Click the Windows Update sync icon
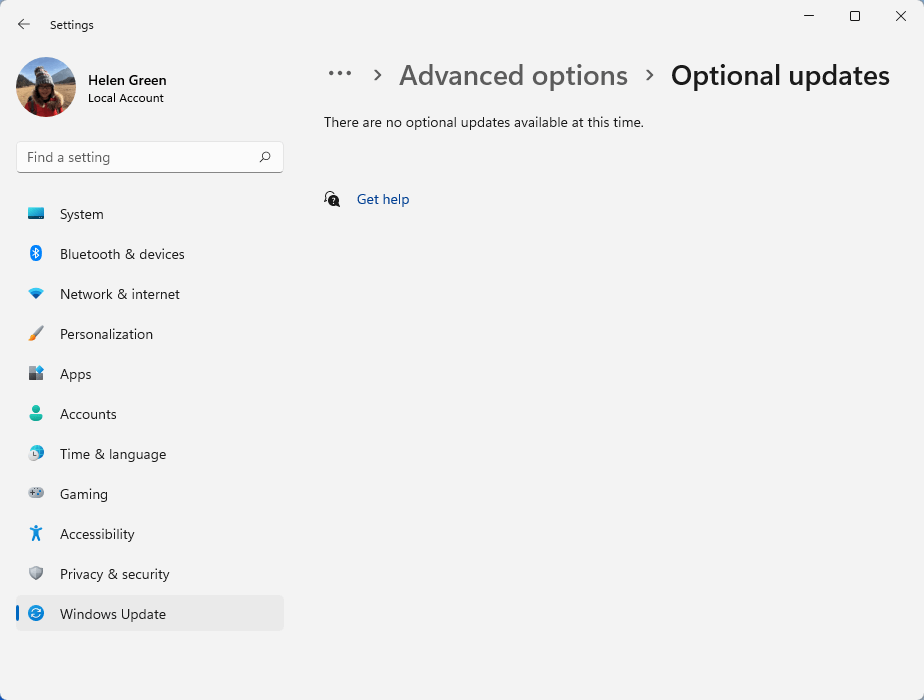Image resolution: width=924 pixels, height=700 pixels. [x=36, y=614]
